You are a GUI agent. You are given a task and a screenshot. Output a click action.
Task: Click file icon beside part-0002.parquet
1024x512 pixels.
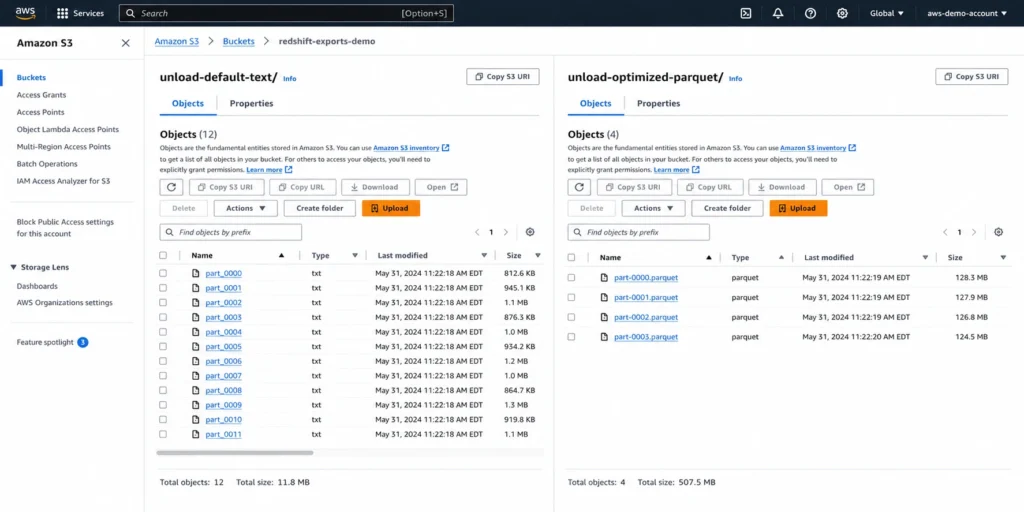(604, 317)
